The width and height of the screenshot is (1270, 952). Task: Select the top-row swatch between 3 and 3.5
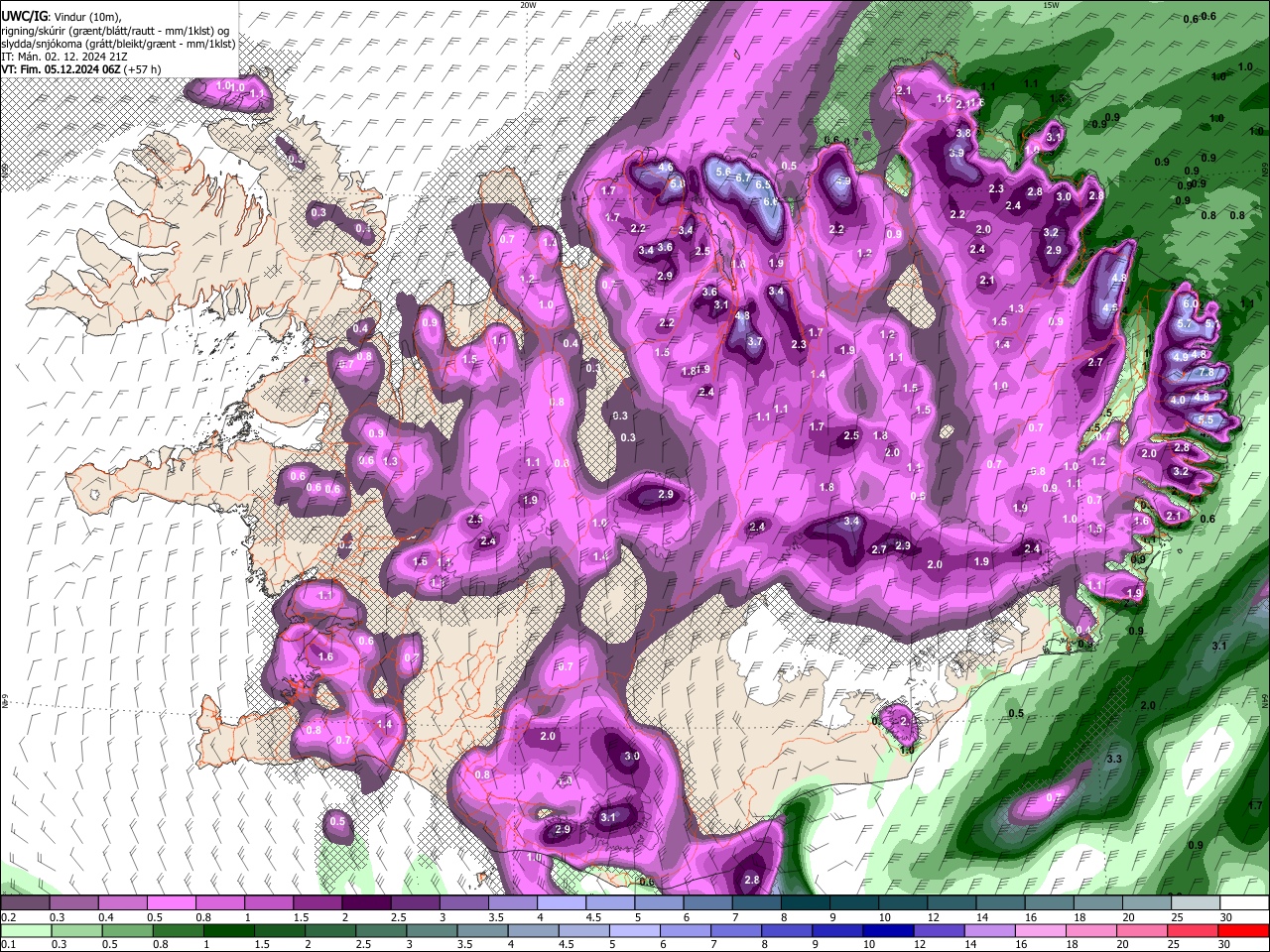coord(464,903)
